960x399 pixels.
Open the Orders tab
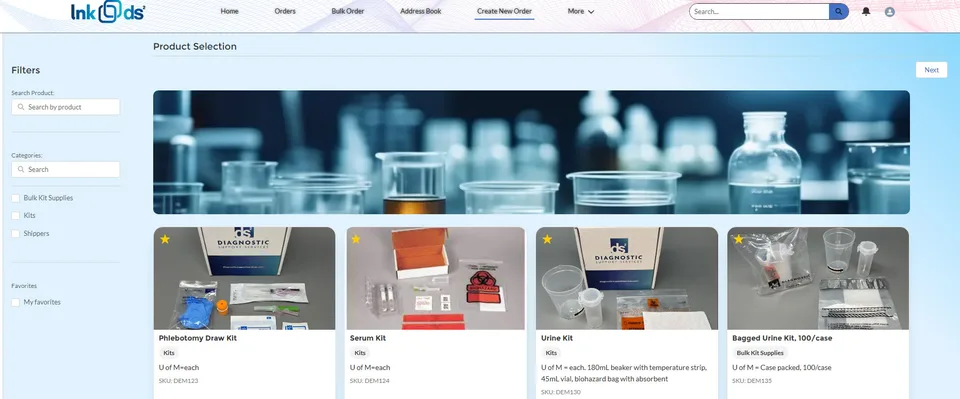285,12
